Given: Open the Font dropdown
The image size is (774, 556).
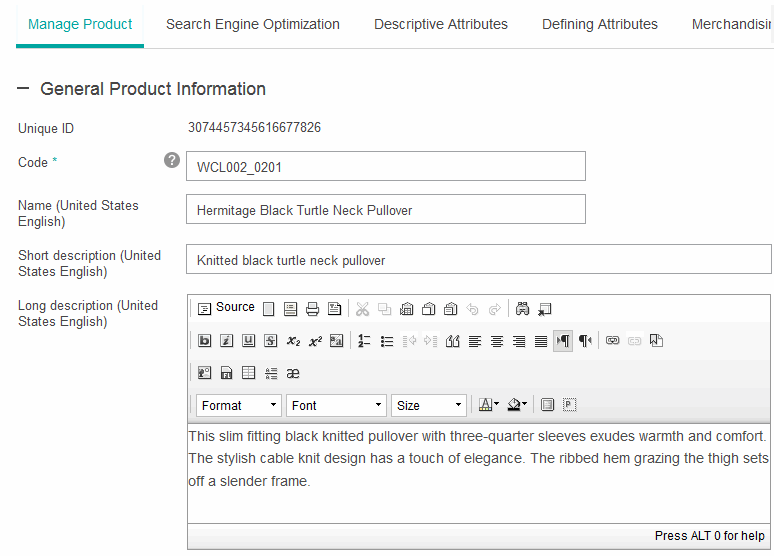Looking at the screenshot, I should click(336, 405).
